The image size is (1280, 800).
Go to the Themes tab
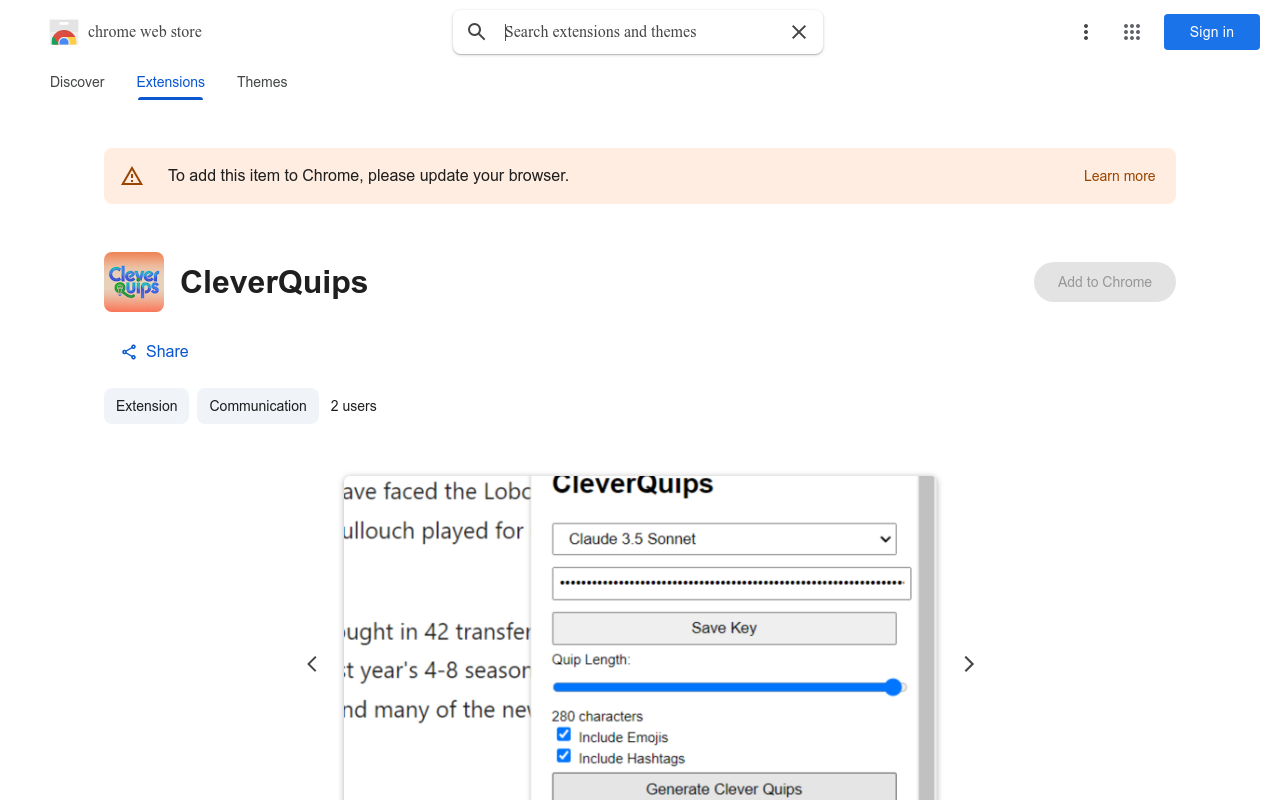[x=262, y=82]
